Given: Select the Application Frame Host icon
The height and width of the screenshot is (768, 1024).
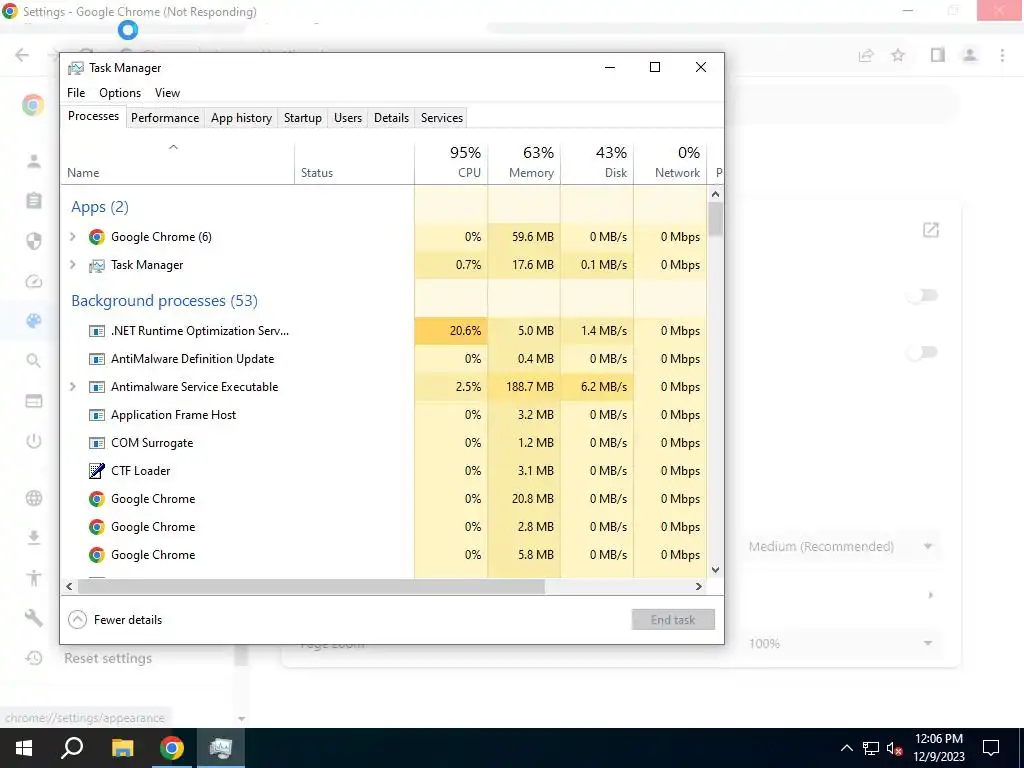Looking at the screenshot, I should point(97,415).
